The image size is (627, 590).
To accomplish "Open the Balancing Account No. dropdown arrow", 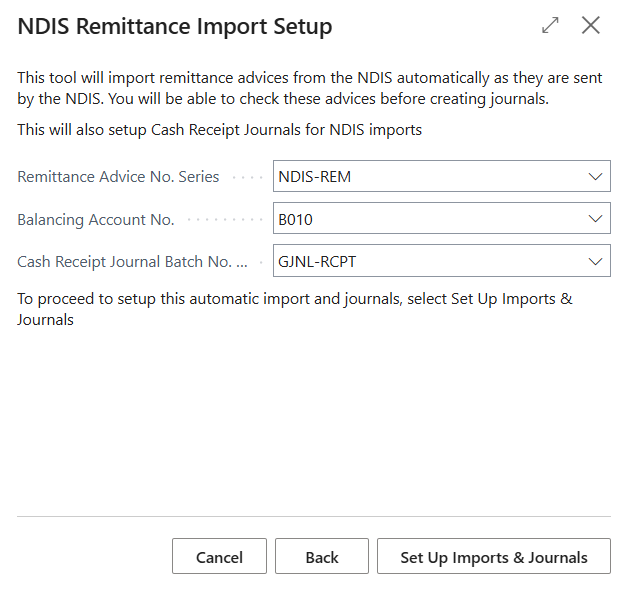I will pyautogui.click(x=595, y=219).
